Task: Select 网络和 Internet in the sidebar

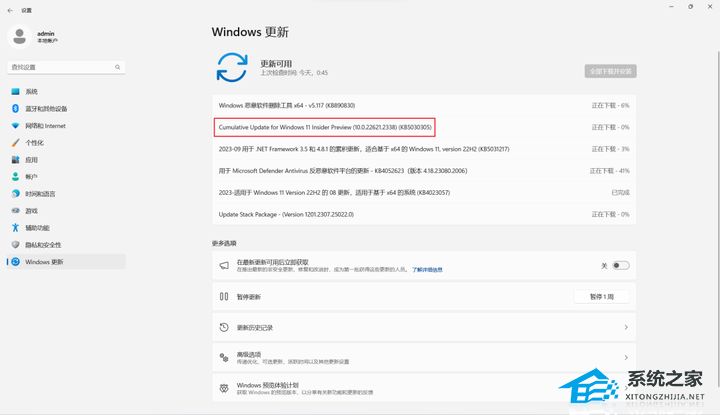Action: pos(66,125)
